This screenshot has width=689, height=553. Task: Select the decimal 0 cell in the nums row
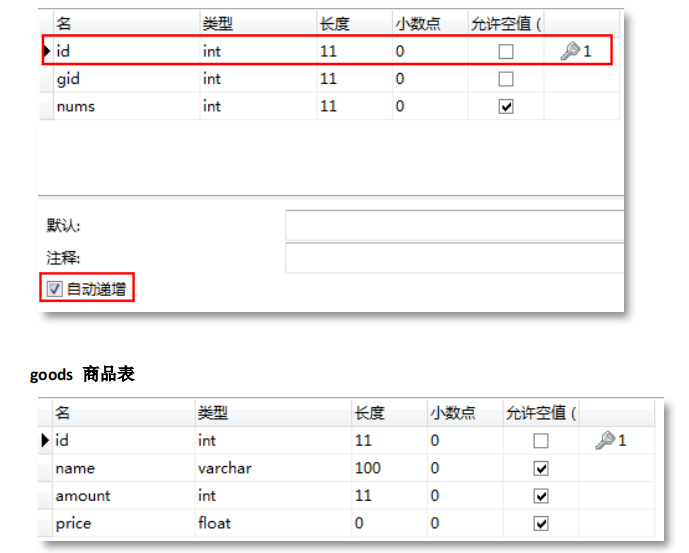pos(430,106)
